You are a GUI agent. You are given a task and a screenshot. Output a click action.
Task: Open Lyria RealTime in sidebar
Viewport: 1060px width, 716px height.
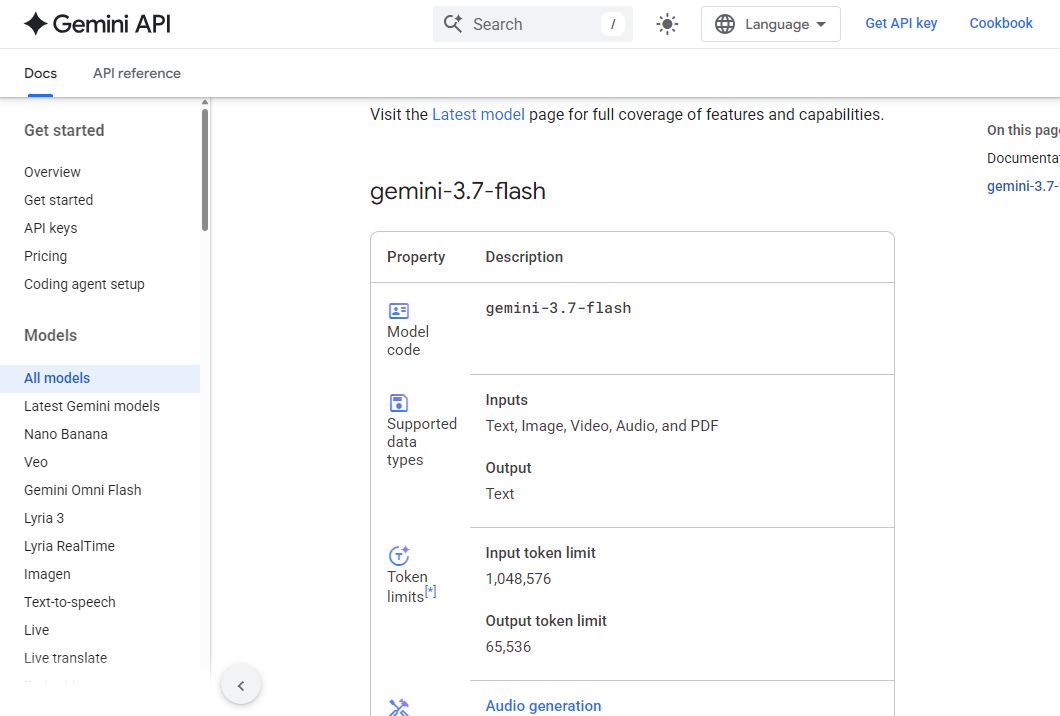(70, 546)
